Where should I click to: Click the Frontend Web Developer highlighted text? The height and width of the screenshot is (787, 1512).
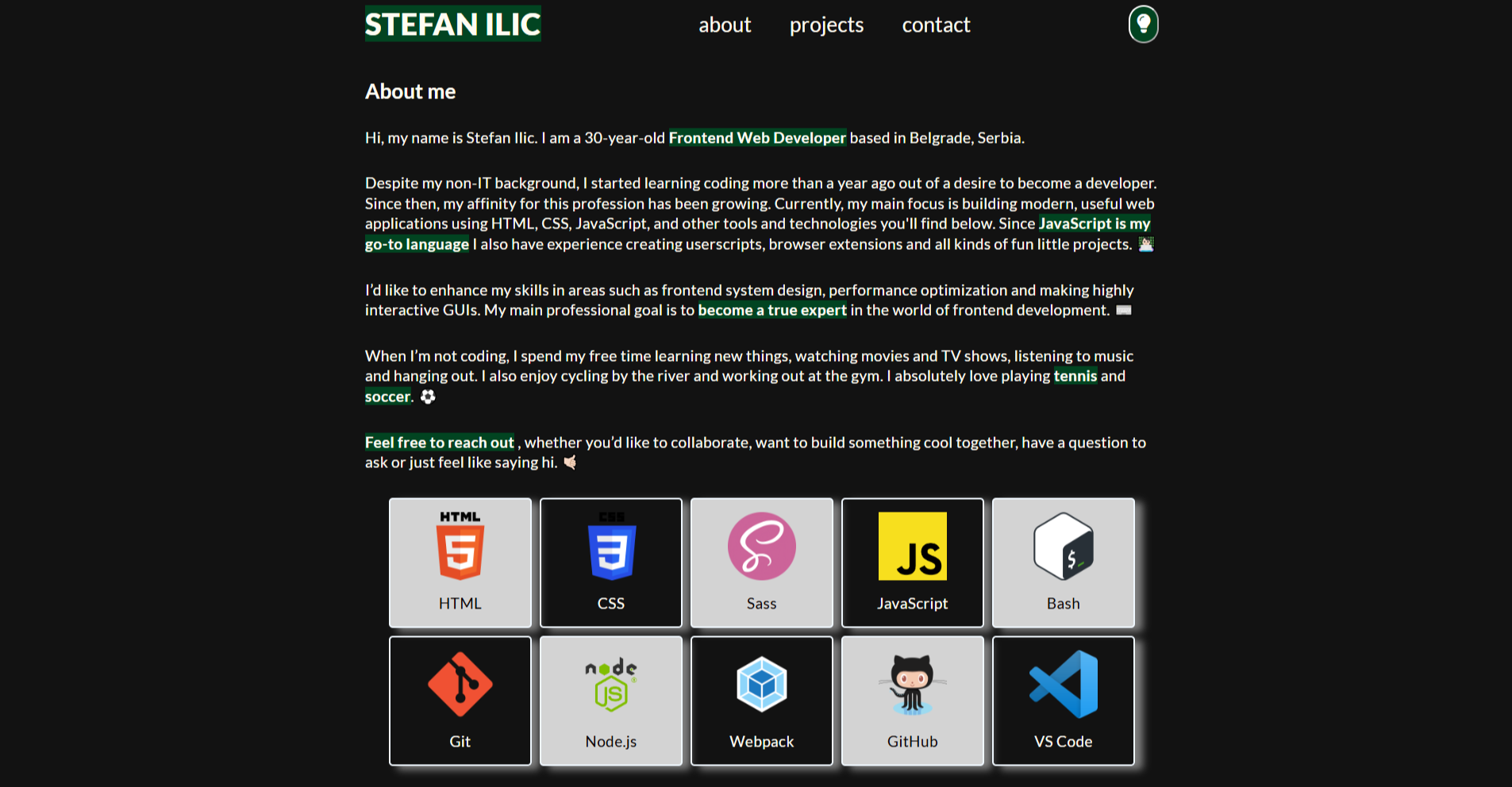tap(756, 137)
